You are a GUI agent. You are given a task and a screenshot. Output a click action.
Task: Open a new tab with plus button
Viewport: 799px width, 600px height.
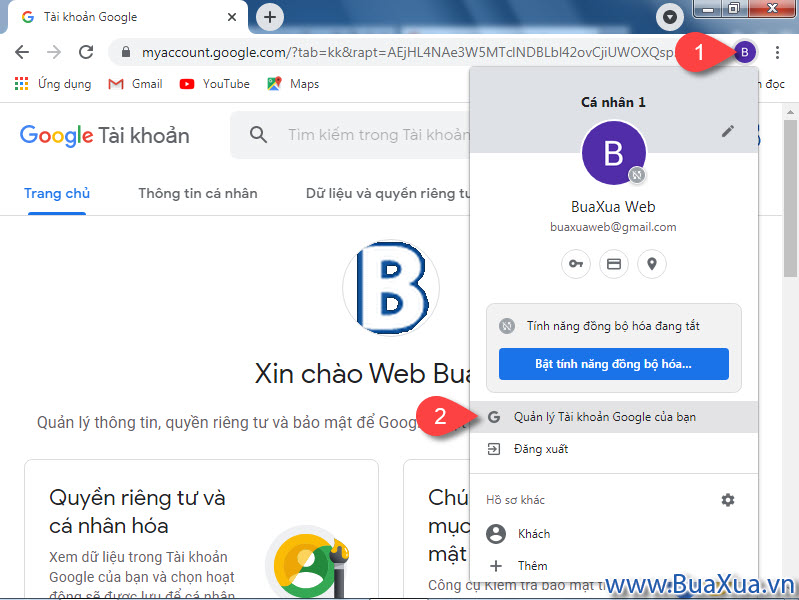[x=270, y=17]
